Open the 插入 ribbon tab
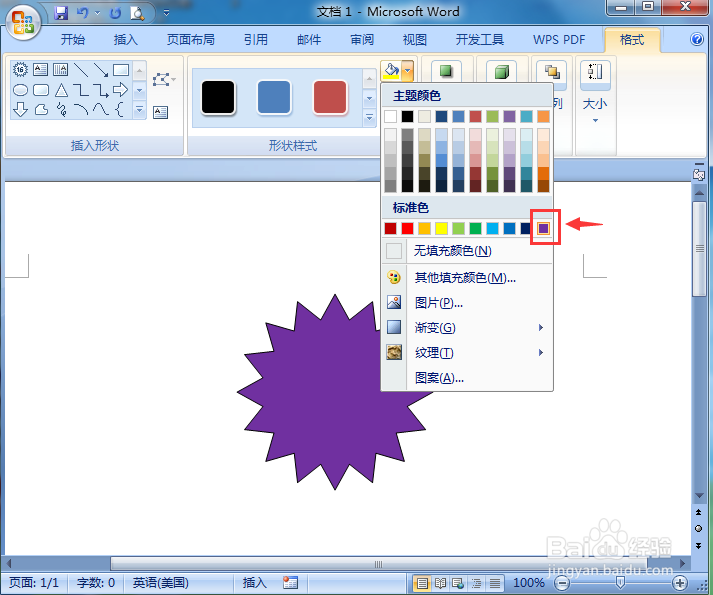Screen dimensions: 713x595 pyautogui.click(x=126, y=40)
